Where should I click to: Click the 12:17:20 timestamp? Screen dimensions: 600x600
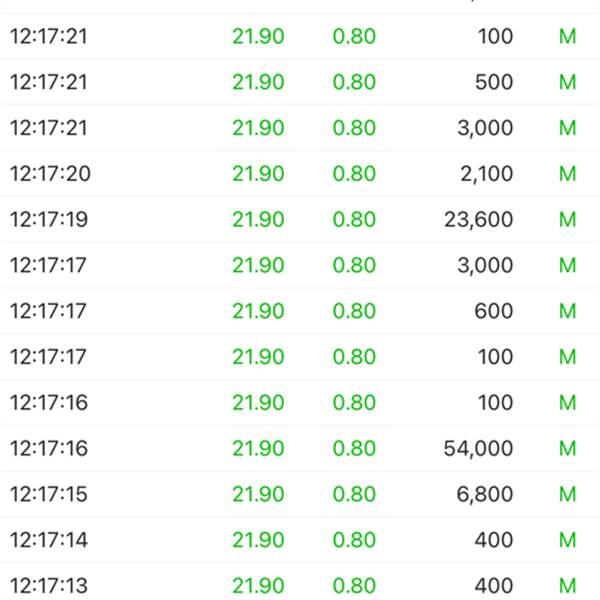click(49, 174)
